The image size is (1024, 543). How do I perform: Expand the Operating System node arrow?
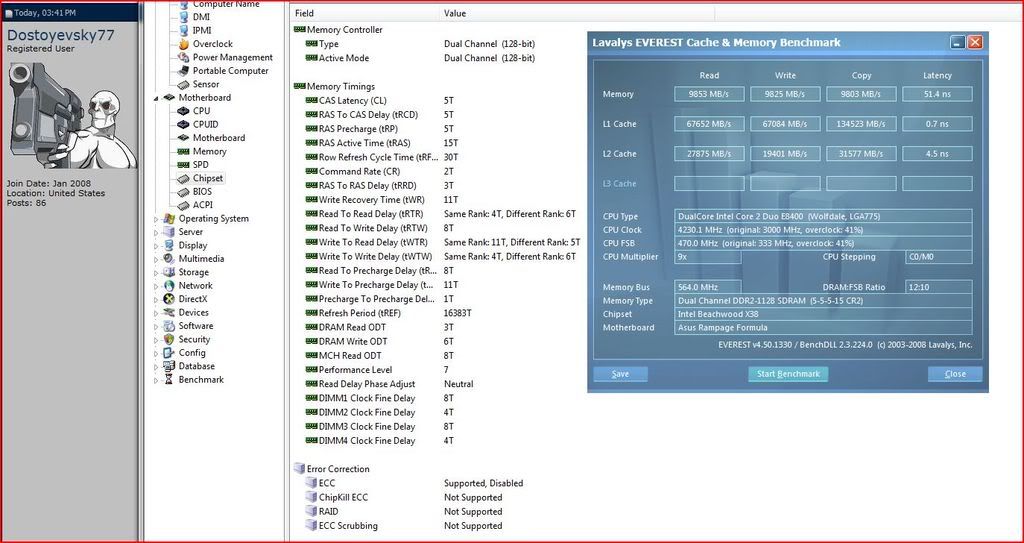156,219
